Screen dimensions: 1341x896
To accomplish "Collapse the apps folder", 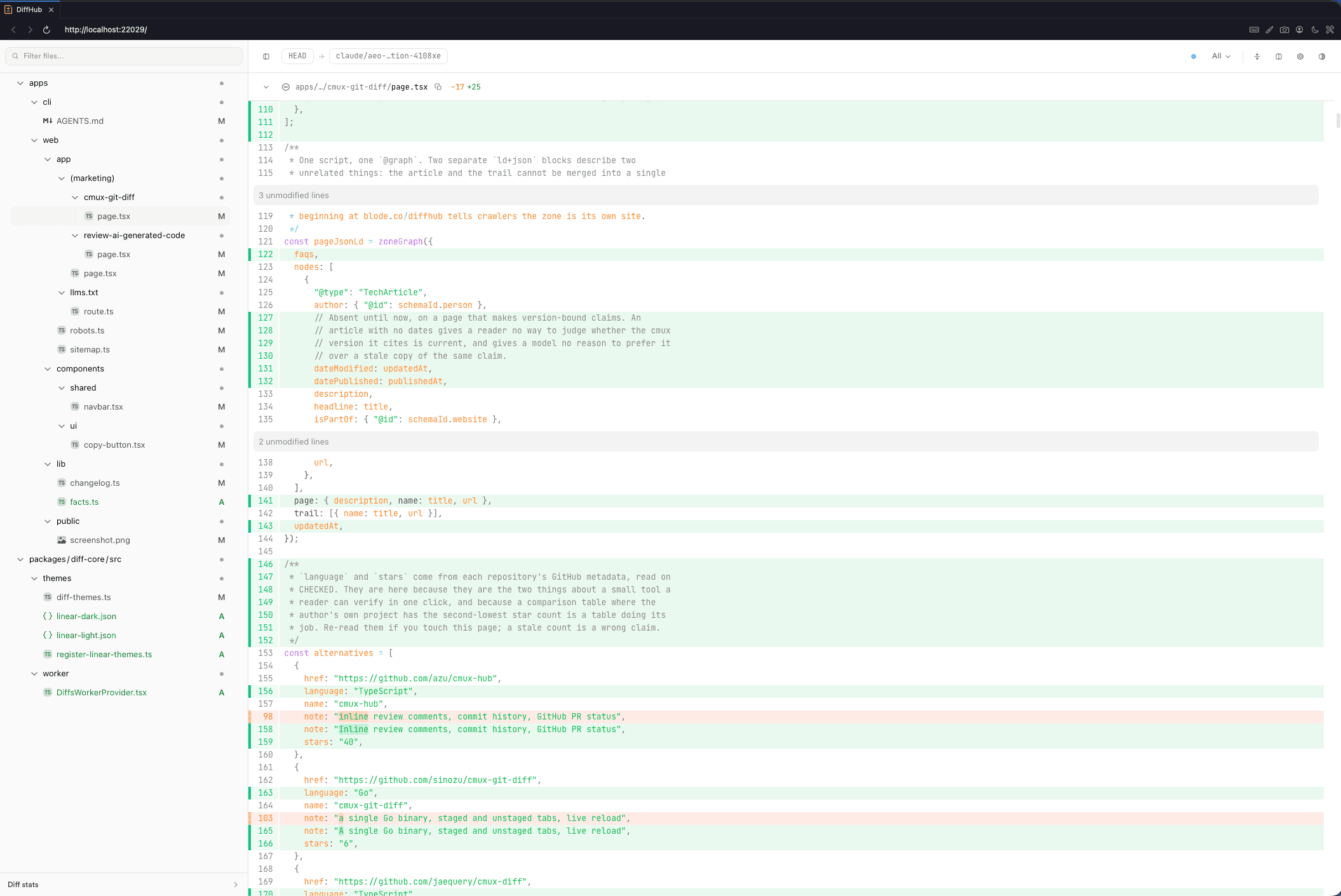I will [20, 83].
